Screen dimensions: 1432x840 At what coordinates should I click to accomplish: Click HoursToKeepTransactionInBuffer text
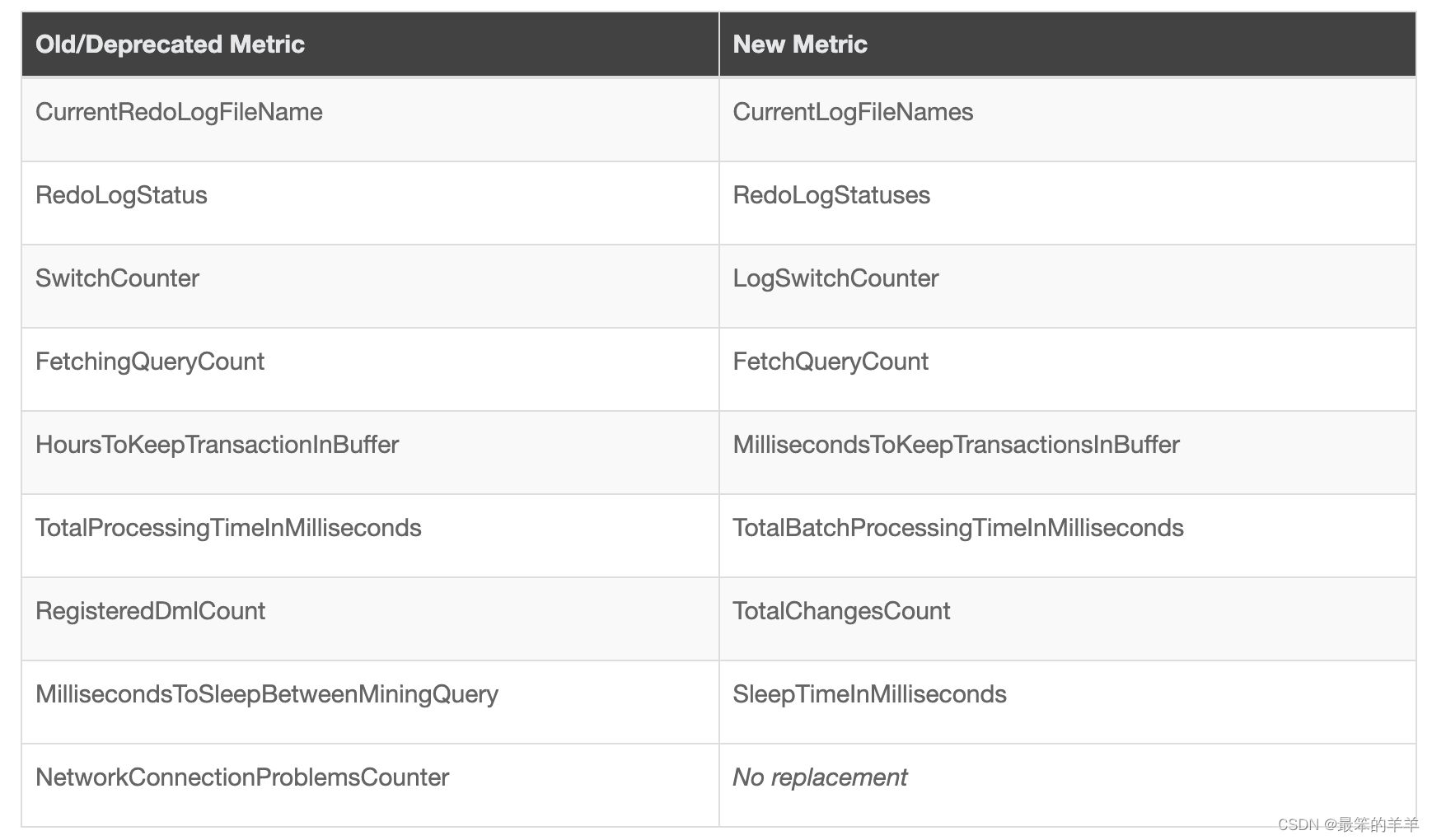click(217, 445)
